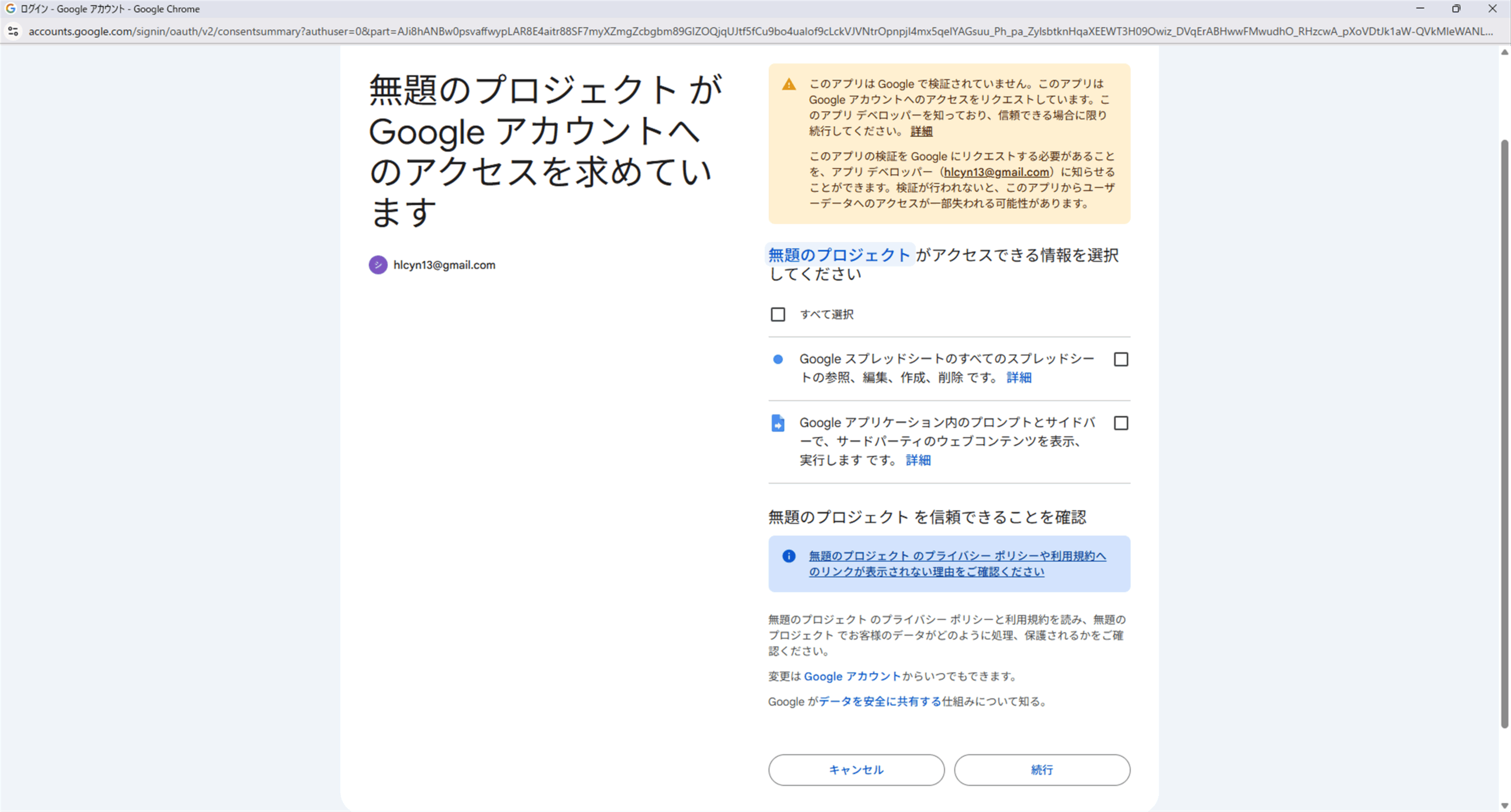Click the orange warning triangle icon

789,84
